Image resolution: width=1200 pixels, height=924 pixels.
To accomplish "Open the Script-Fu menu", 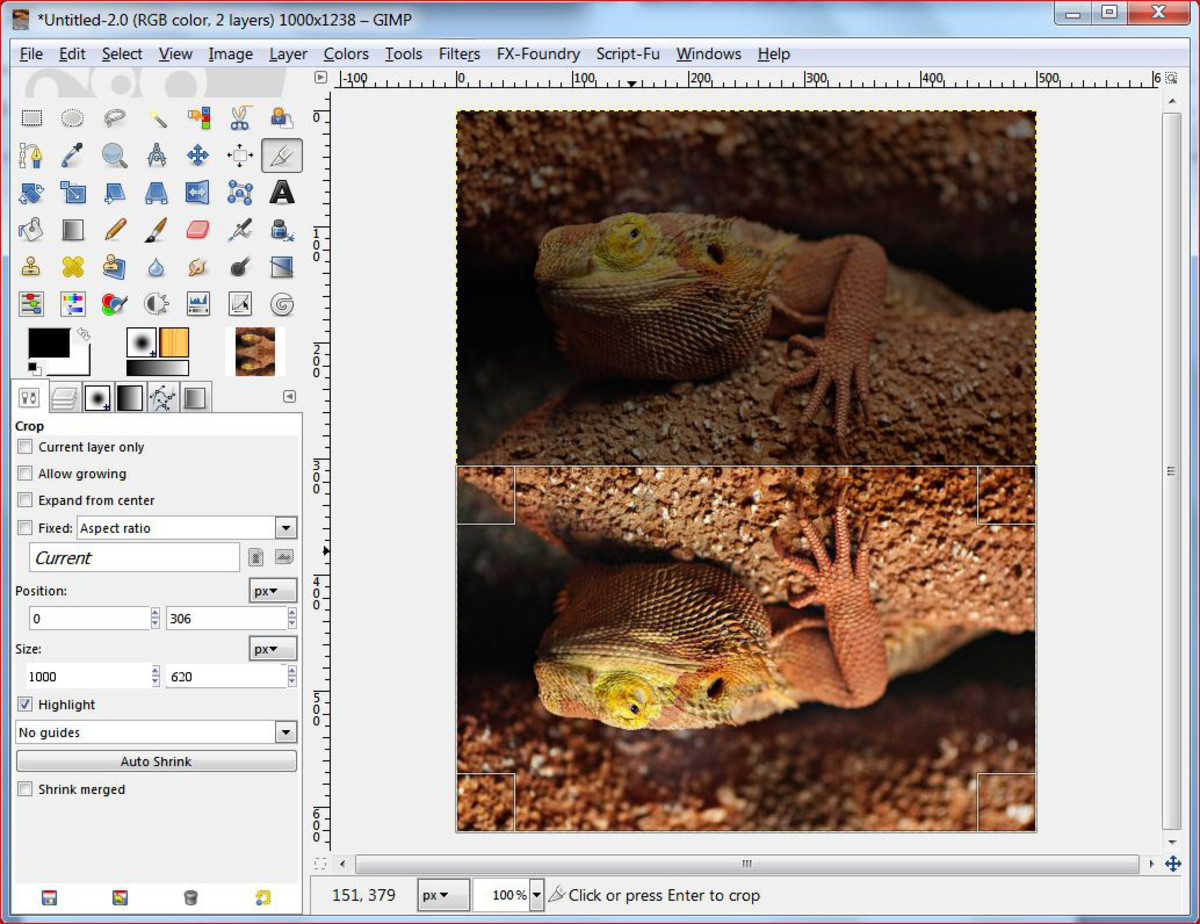I will coord(627,54).
